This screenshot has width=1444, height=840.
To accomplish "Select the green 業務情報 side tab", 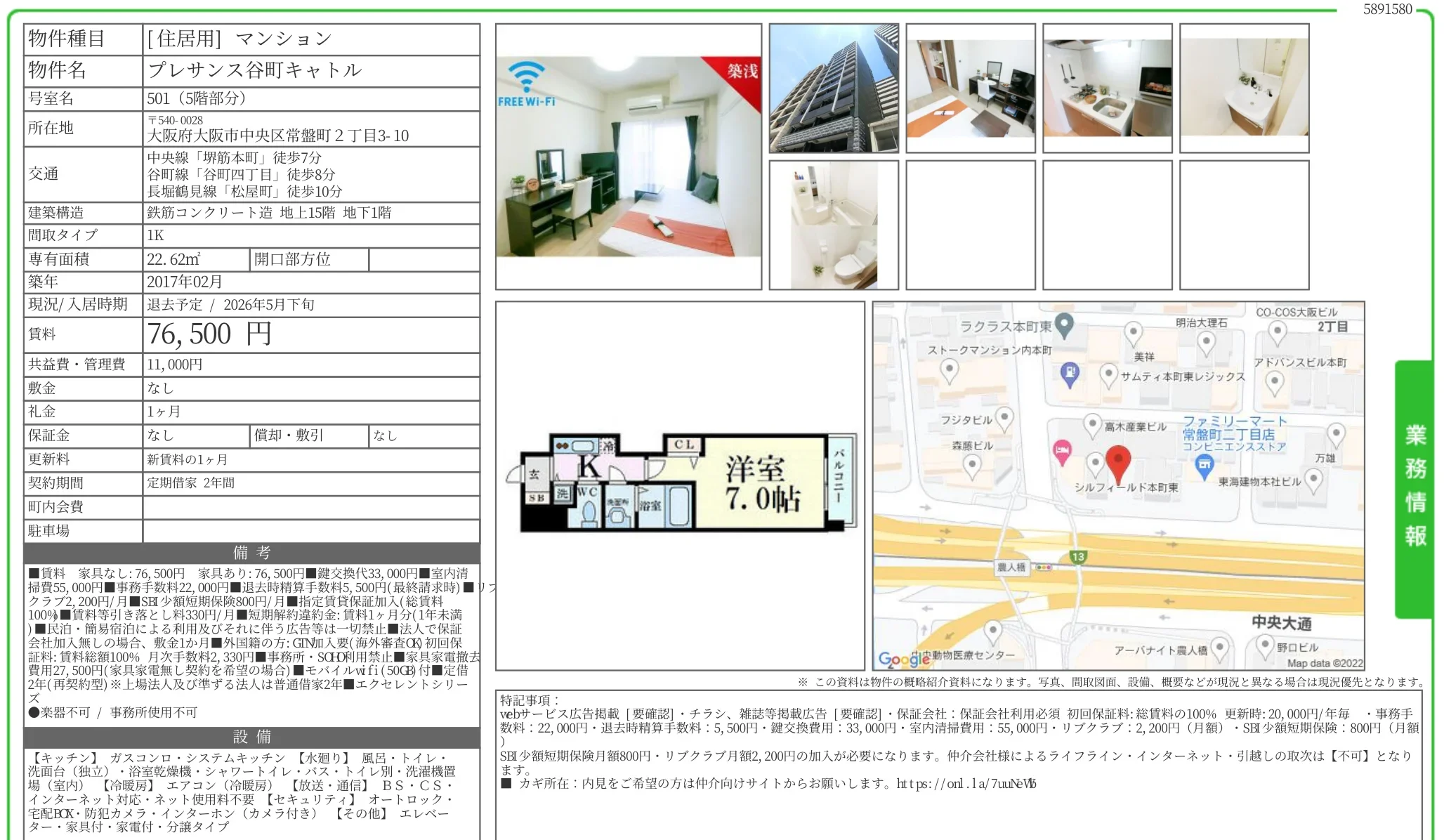I will click(x=1415, y=486).
